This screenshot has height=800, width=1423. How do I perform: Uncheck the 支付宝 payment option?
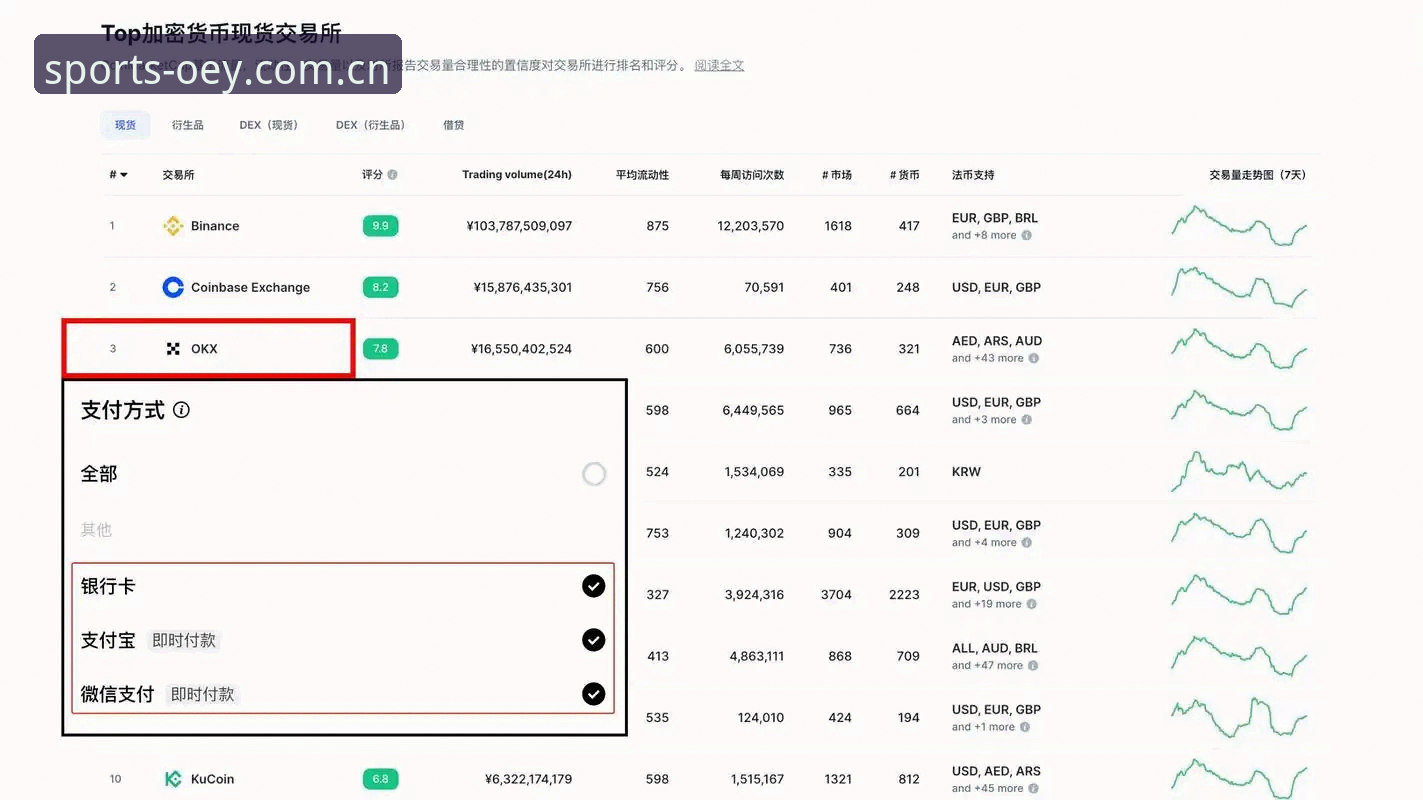tap(594, 640)
